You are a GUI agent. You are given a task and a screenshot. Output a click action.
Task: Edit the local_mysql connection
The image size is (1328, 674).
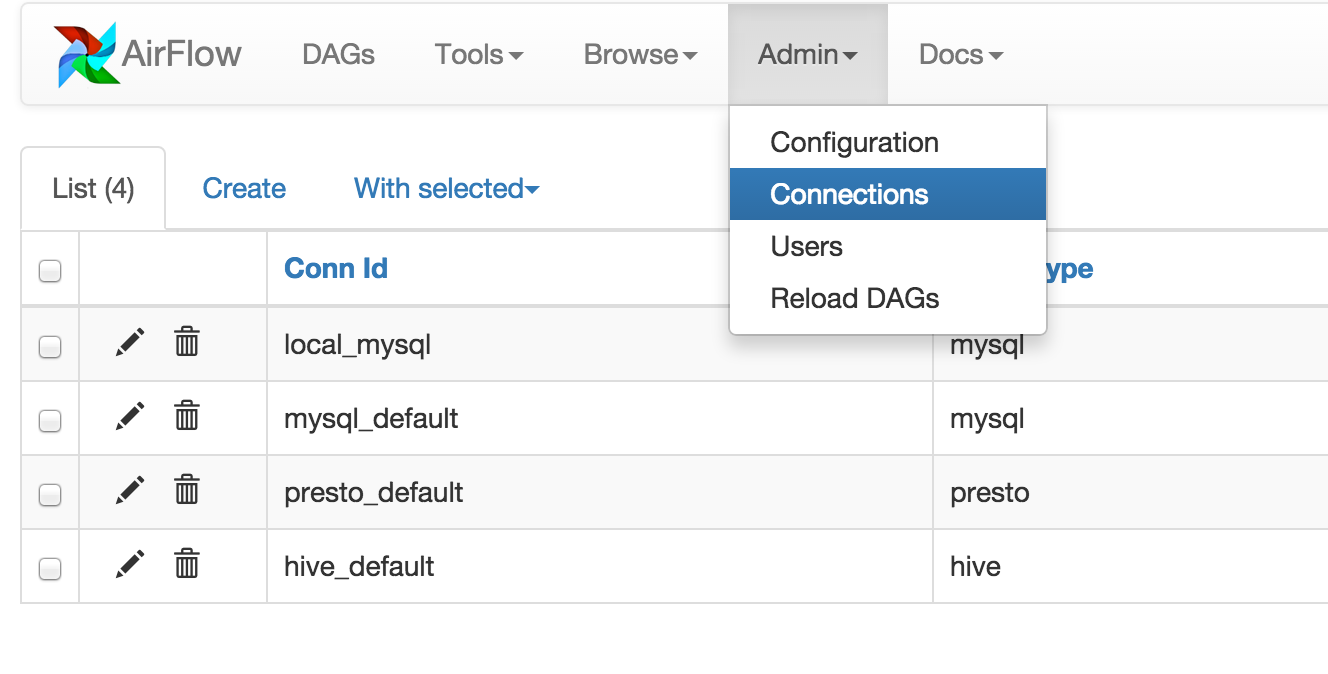[130, 343]
